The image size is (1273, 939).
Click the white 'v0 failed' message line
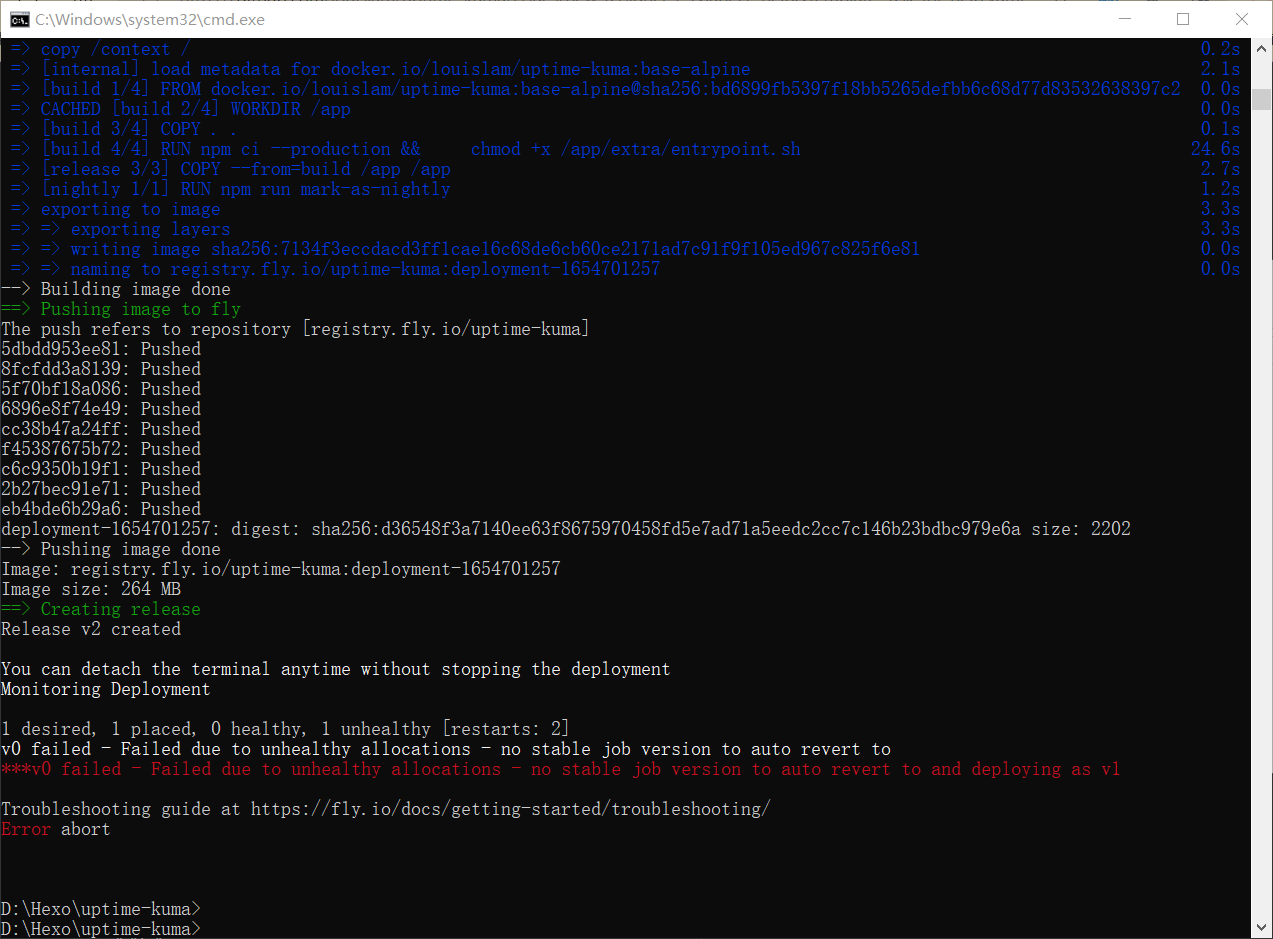point(446,749)
